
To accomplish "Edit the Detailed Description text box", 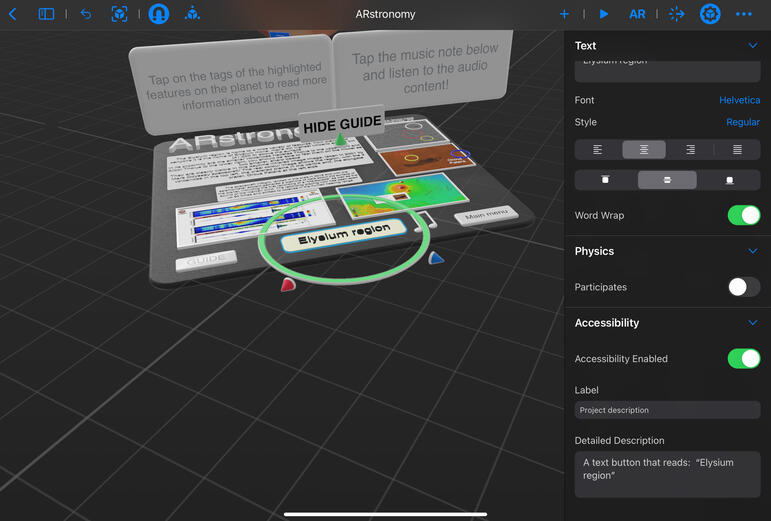I will [667, 474].
